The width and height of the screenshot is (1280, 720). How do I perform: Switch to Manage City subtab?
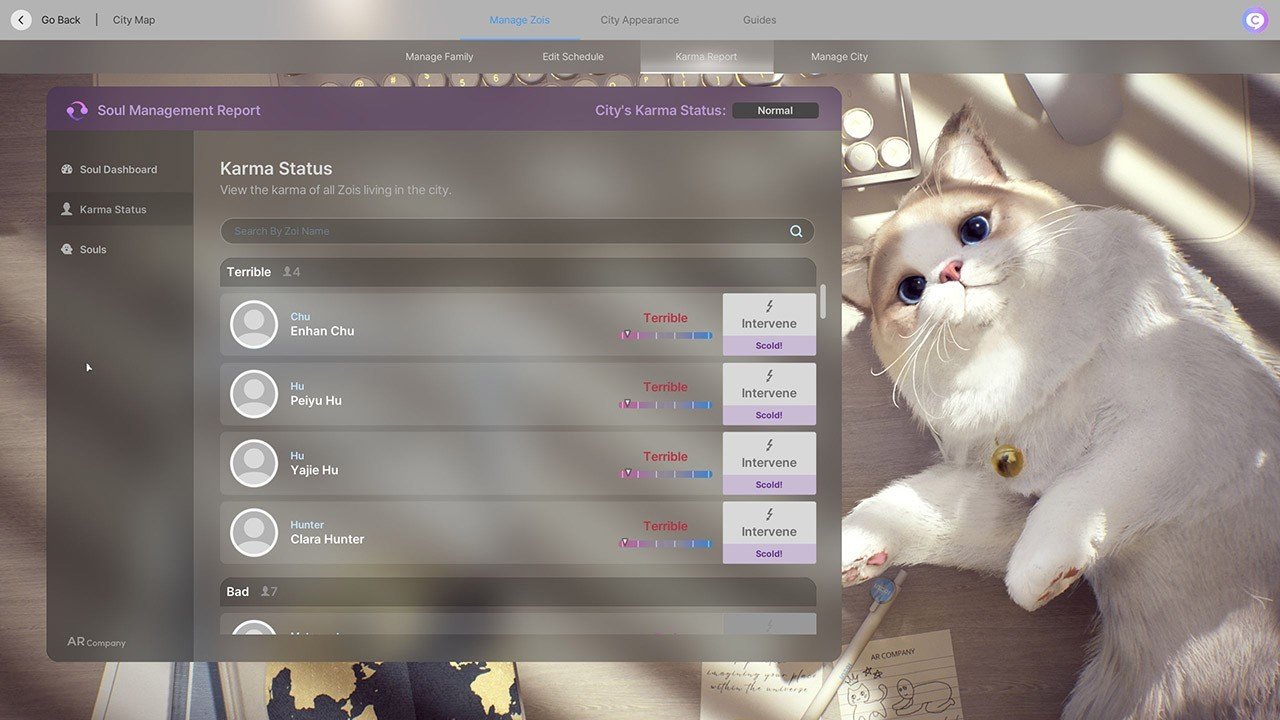point(839,57)
